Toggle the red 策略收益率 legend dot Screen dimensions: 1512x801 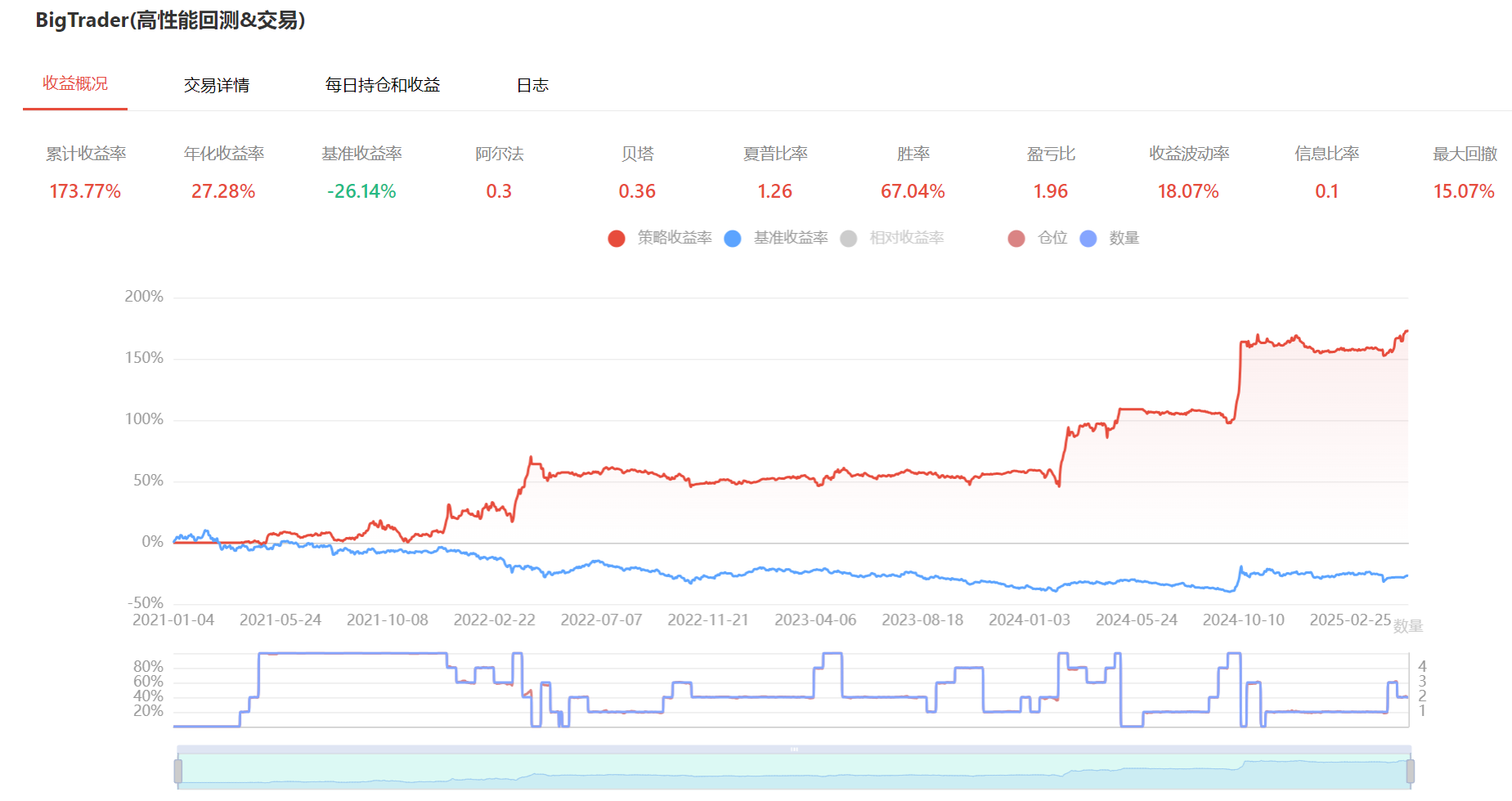617,238
